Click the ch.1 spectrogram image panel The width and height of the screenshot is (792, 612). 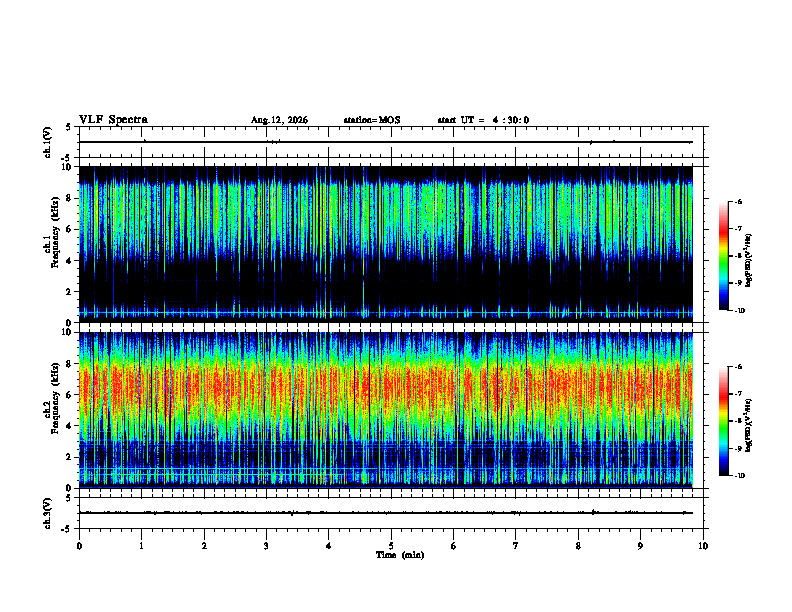386,244
